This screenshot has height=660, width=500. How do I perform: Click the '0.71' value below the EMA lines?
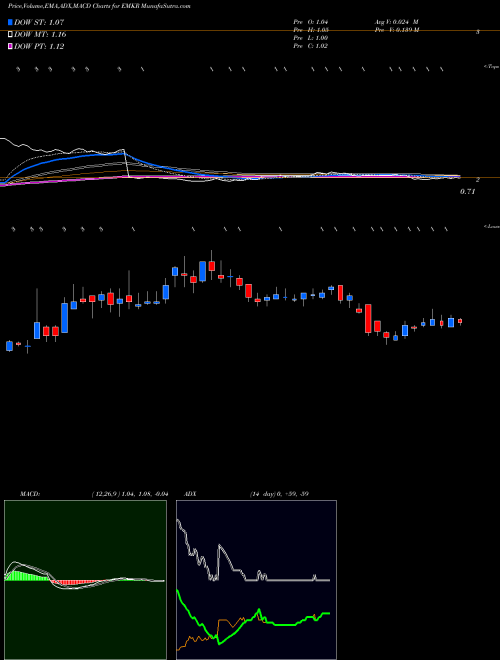coord(467,192)
